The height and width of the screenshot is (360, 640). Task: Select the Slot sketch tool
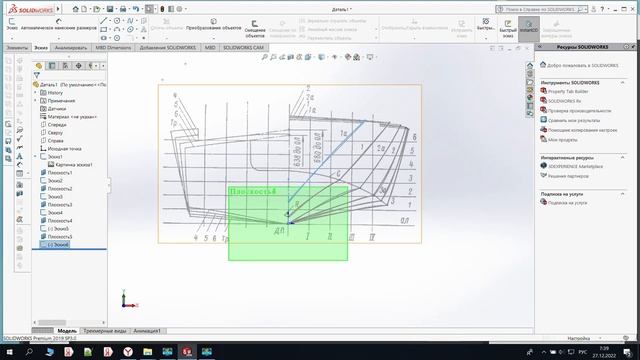pos(104,38)
